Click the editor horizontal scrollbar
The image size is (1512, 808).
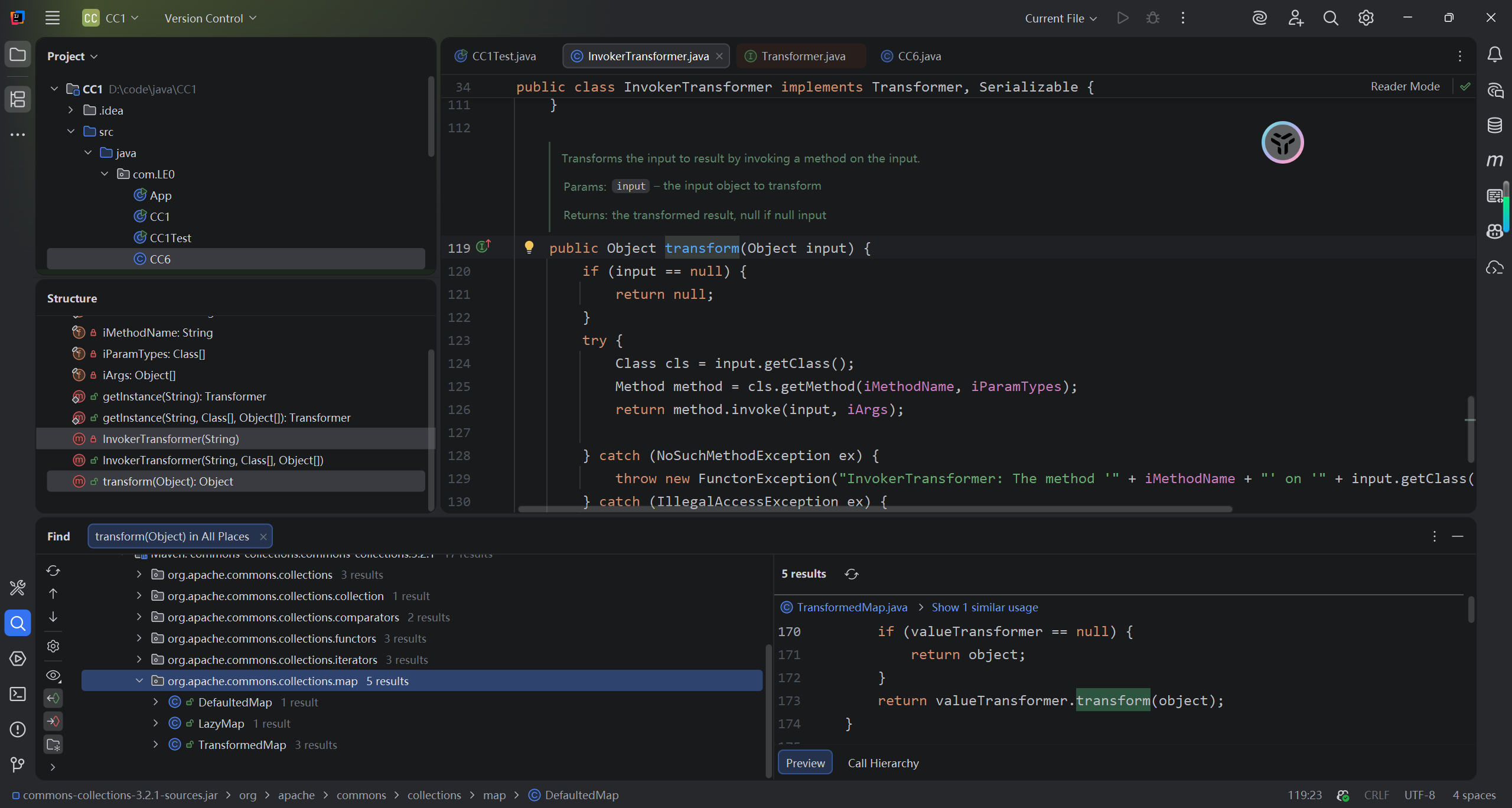874,509
